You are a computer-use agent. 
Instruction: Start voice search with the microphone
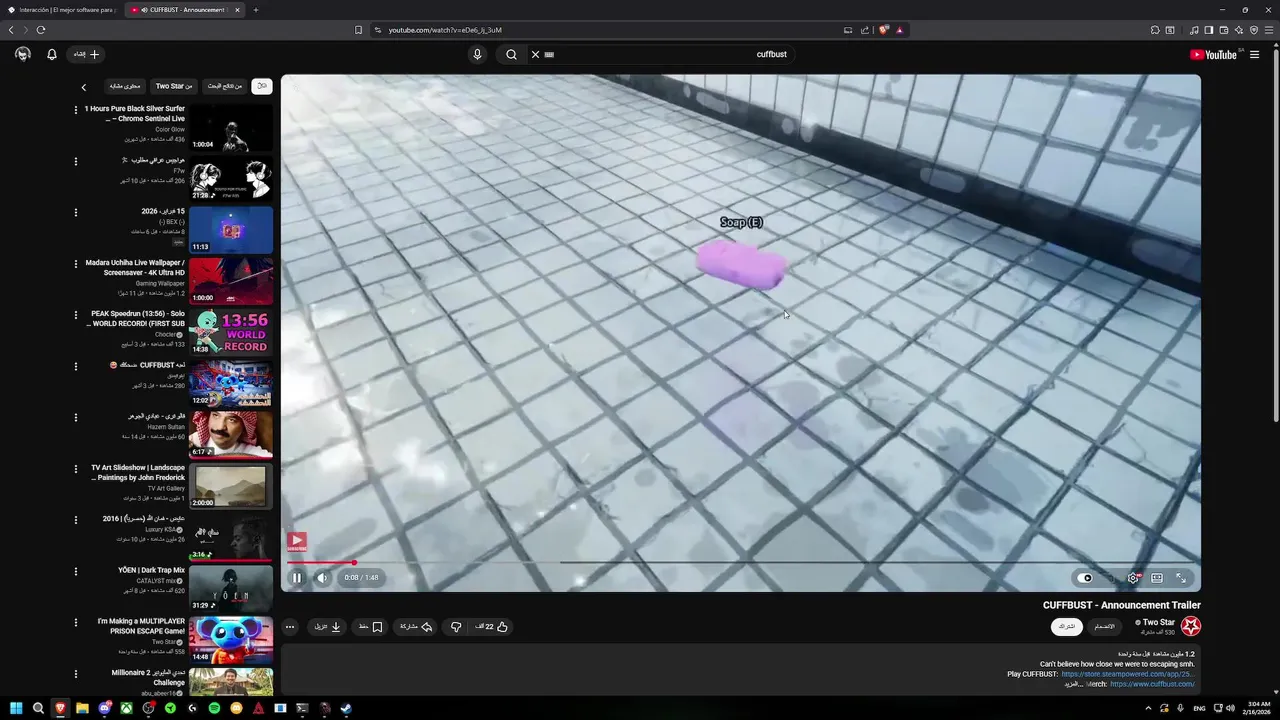pos(477,55)
